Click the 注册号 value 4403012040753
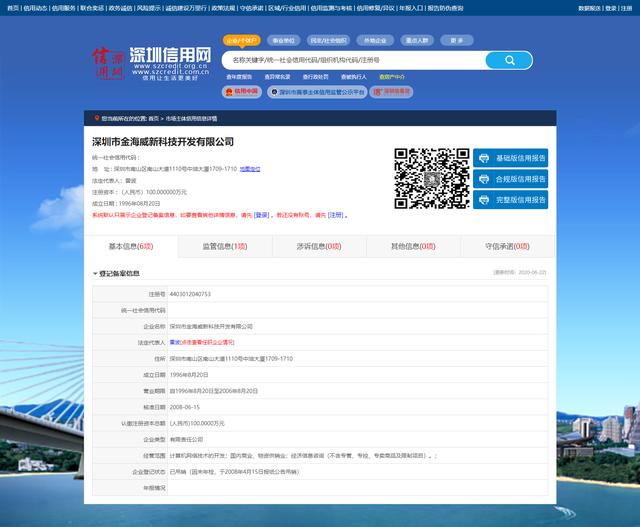640x527 pixels. (x=190, y=294)
